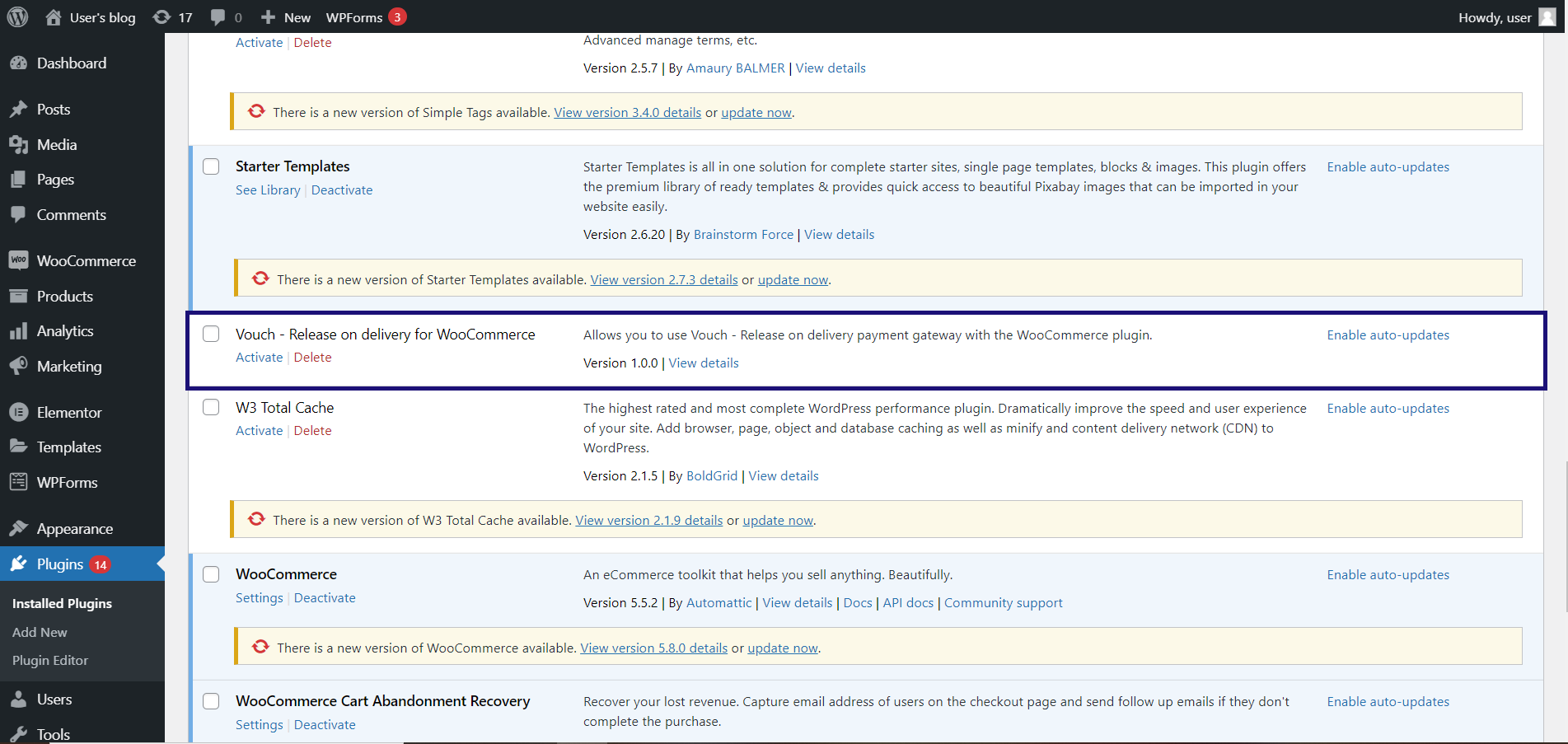The image size is (1568, 744).
Task: Click the update icon in the WooCommerce notice
Action: click(260, 647)
